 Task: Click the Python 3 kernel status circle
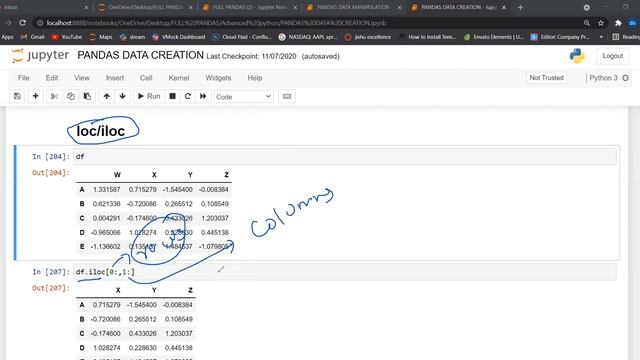click(625, 78)
